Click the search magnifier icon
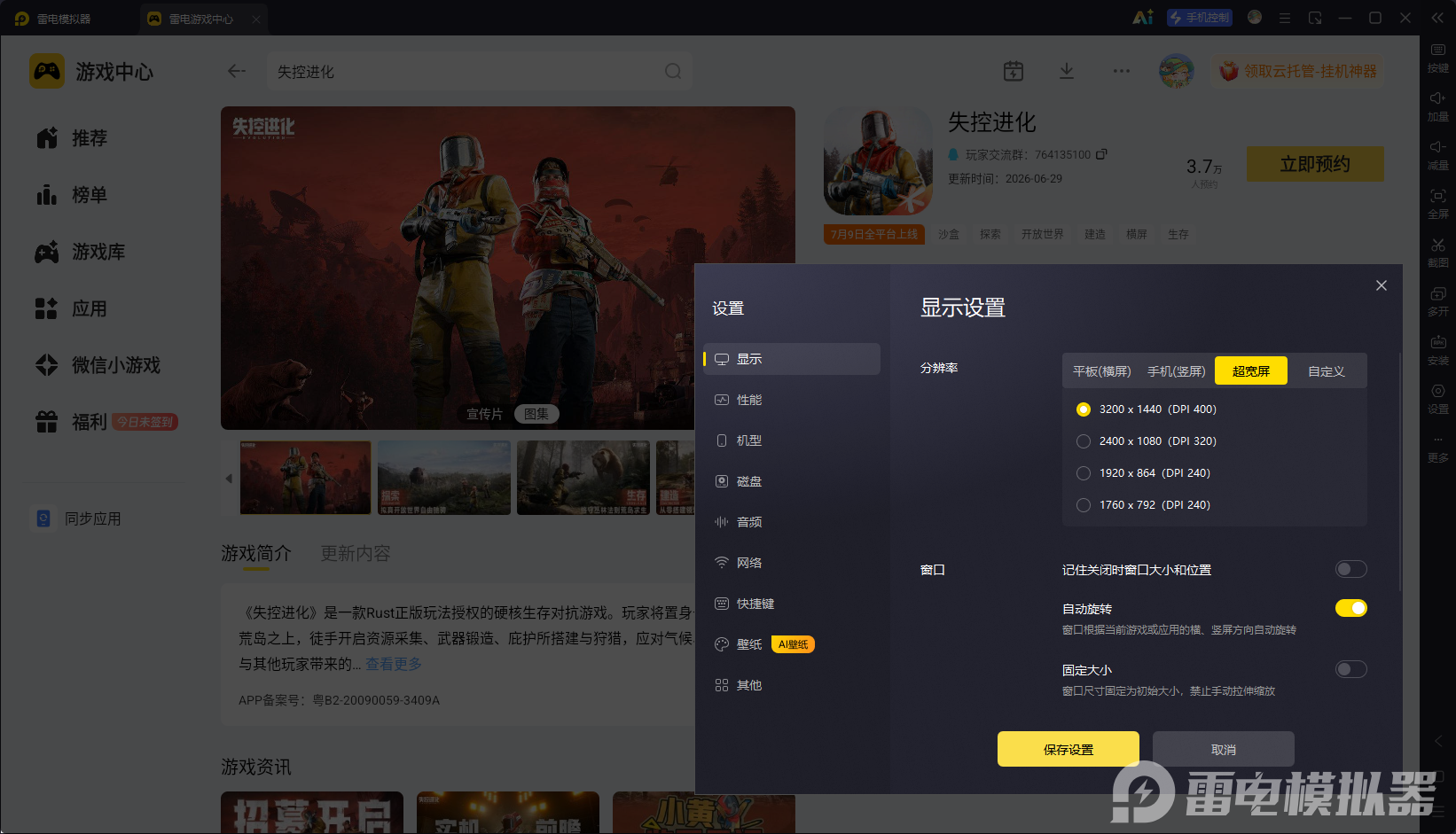The image size is (1456, 834). point(673,71)
